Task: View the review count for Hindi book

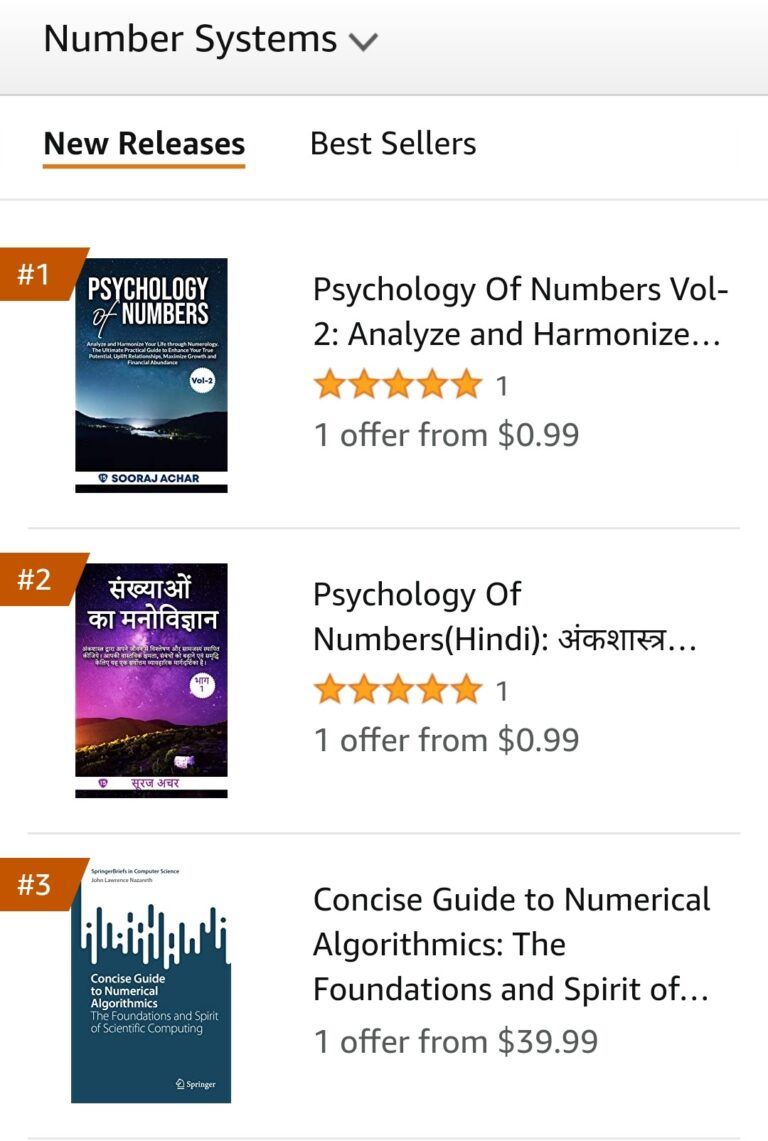Action: 502,691
